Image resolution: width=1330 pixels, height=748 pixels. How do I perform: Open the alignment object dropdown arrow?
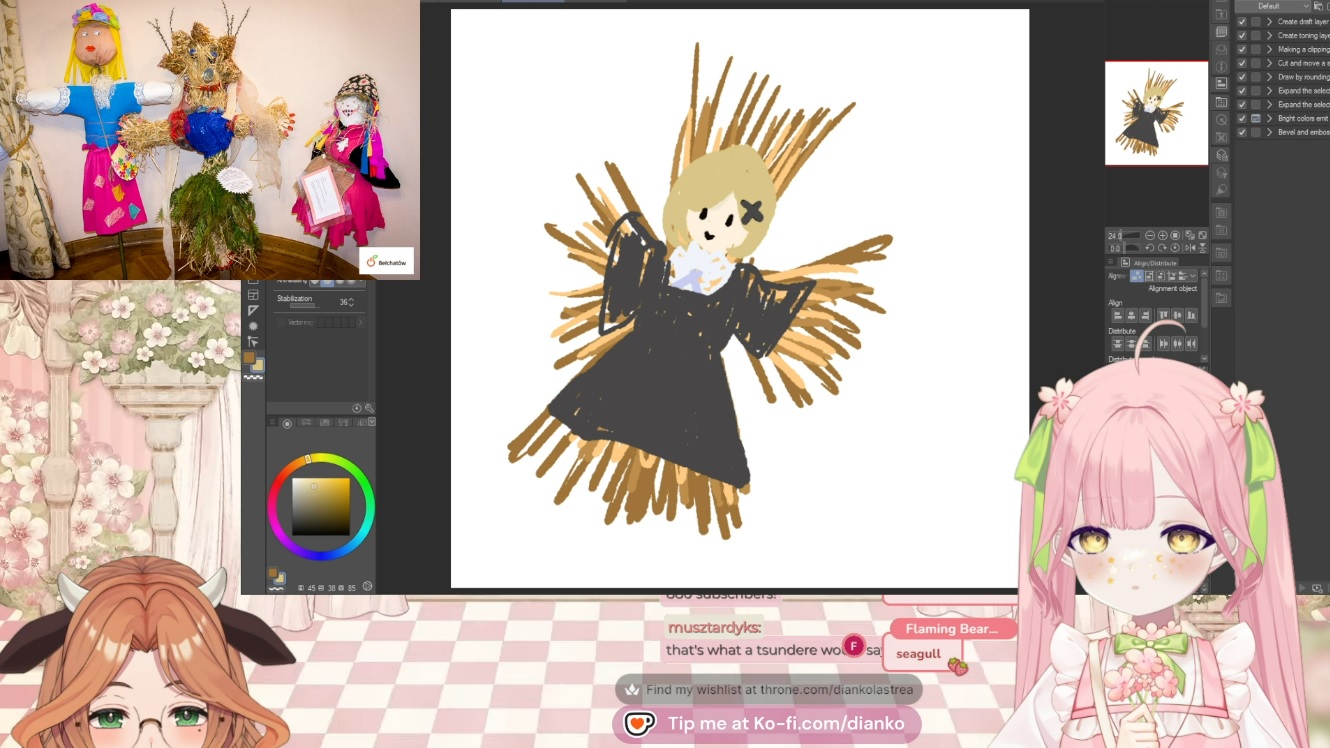coord(1191,276)
